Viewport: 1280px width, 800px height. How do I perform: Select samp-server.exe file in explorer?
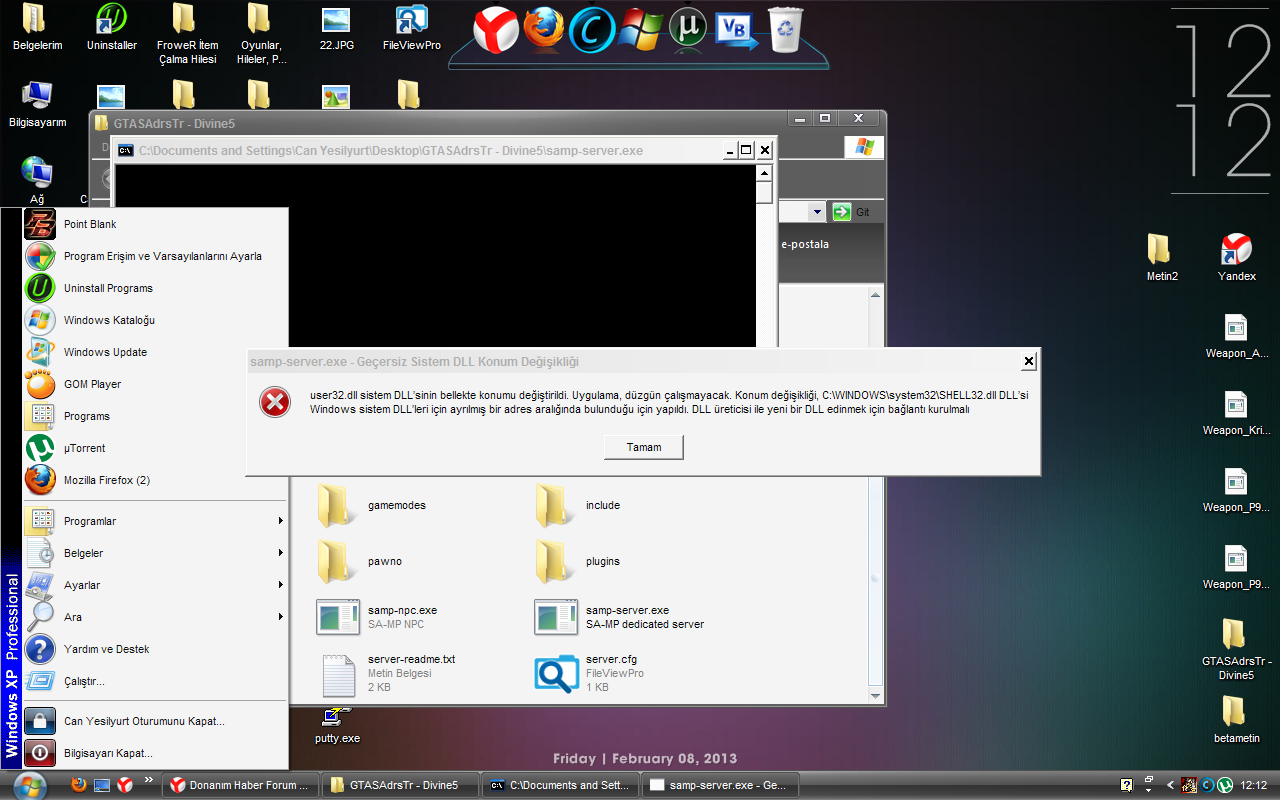(x=620, y=617)
